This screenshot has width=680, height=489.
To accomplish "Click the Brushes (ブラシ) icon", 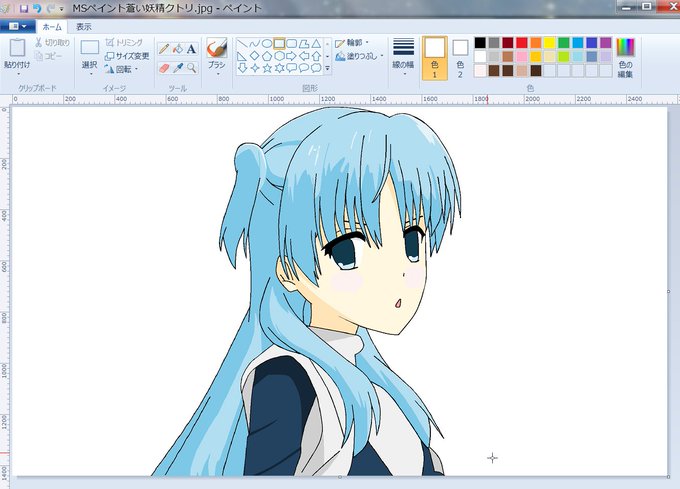I will click(216, 47).
